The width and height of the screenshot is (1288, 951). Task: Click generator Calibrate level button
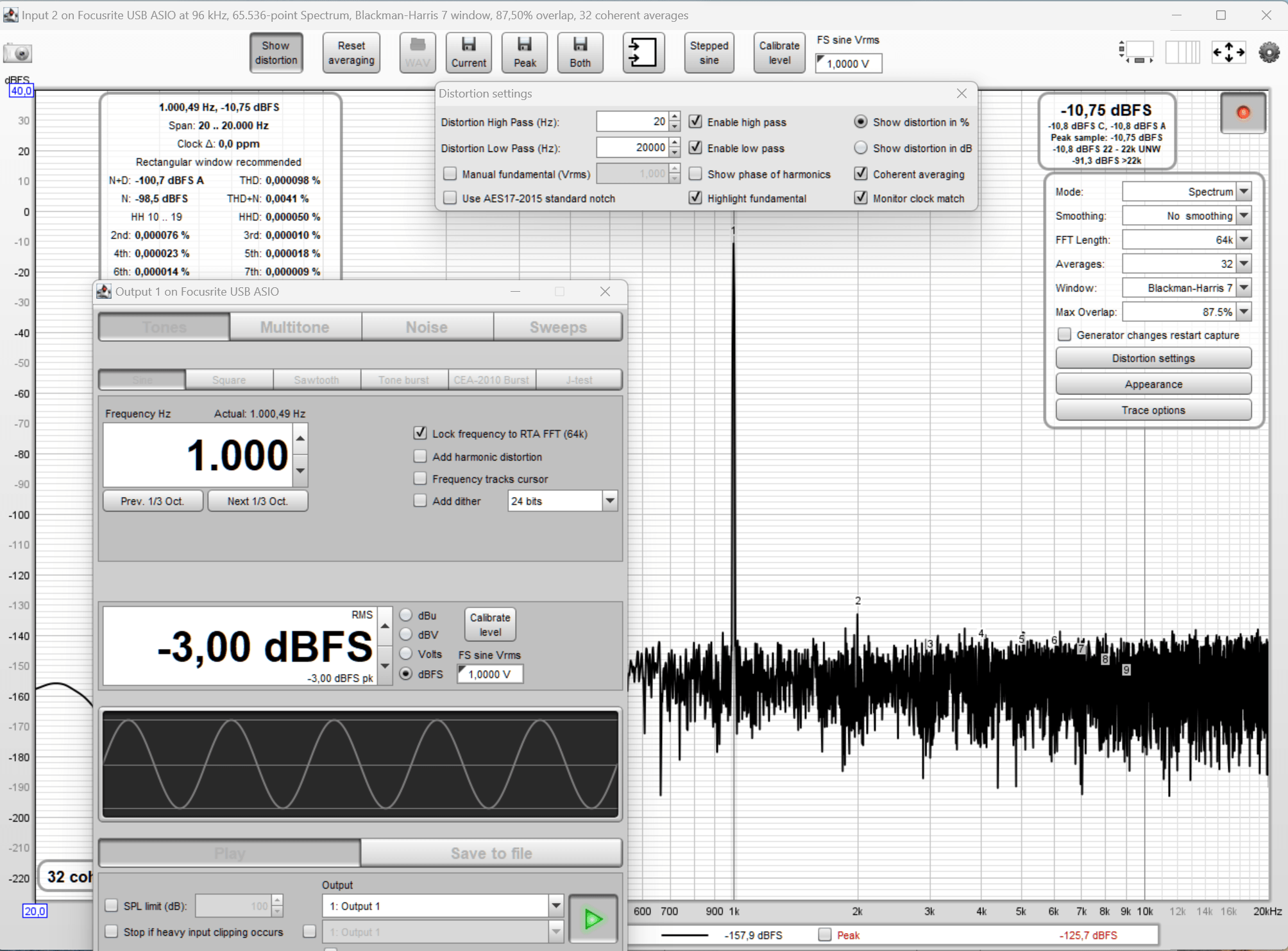490,624
